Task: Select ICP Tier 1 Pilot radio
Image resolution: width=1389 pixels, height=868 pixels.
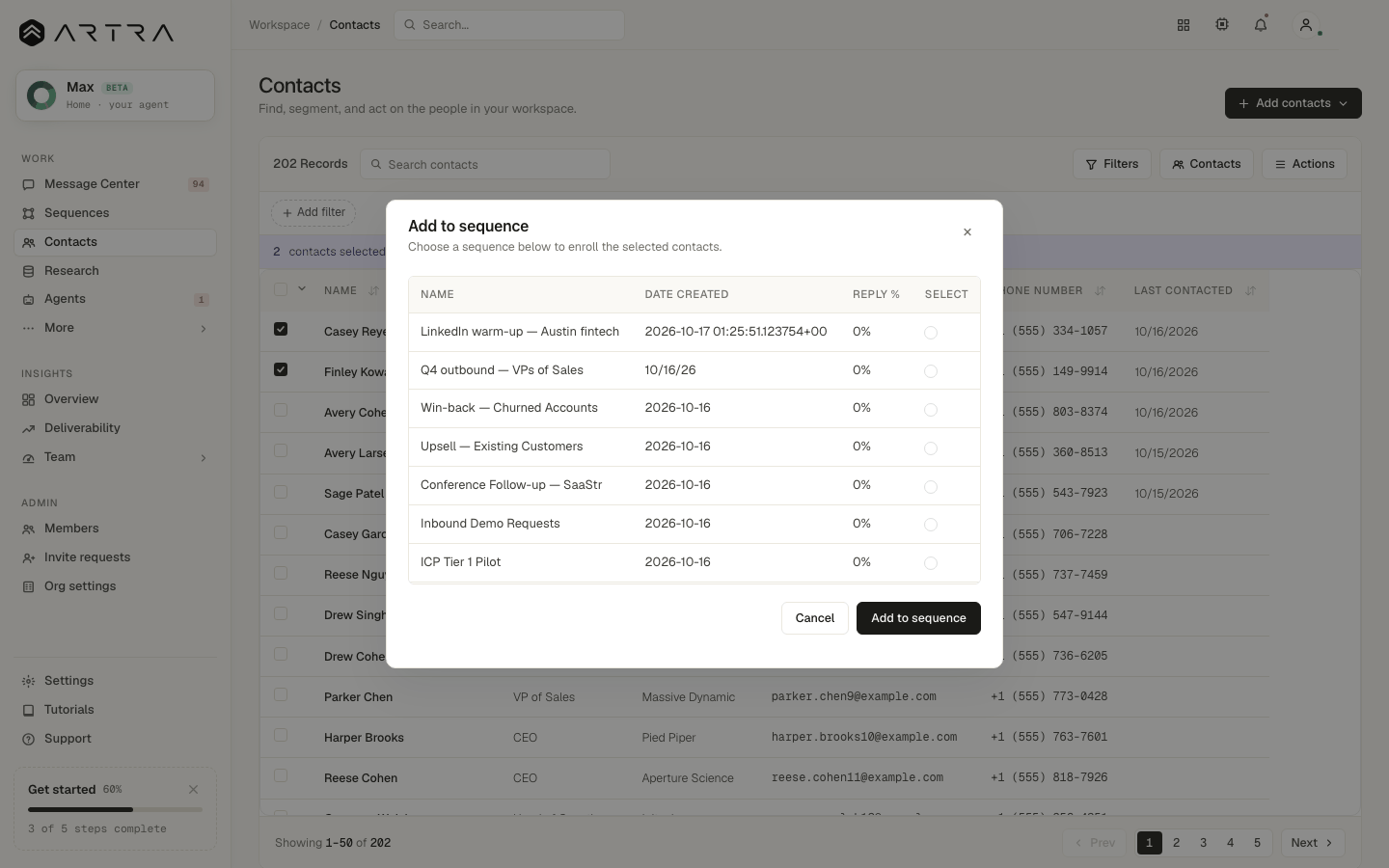Action: (931, 563)
